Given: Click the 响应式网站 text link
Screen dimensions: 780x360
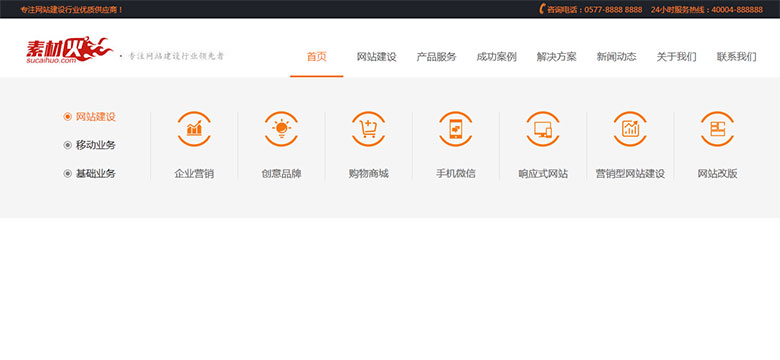Looking at the screenshot, I should [543, 174].
